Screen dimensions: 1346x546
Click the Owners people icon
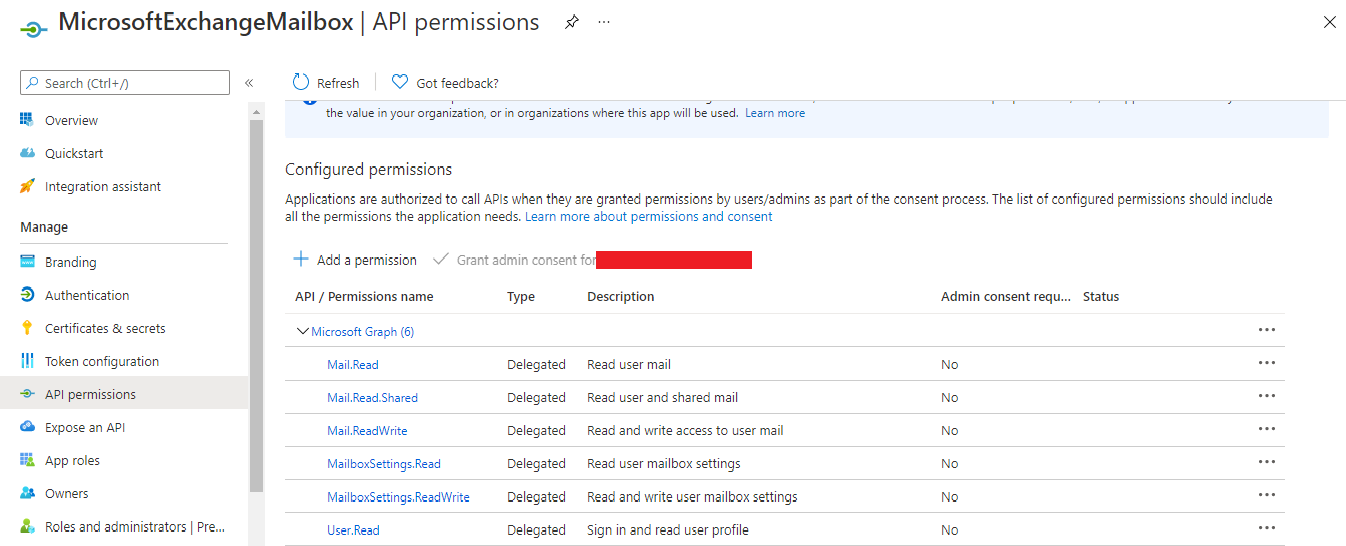27,493
